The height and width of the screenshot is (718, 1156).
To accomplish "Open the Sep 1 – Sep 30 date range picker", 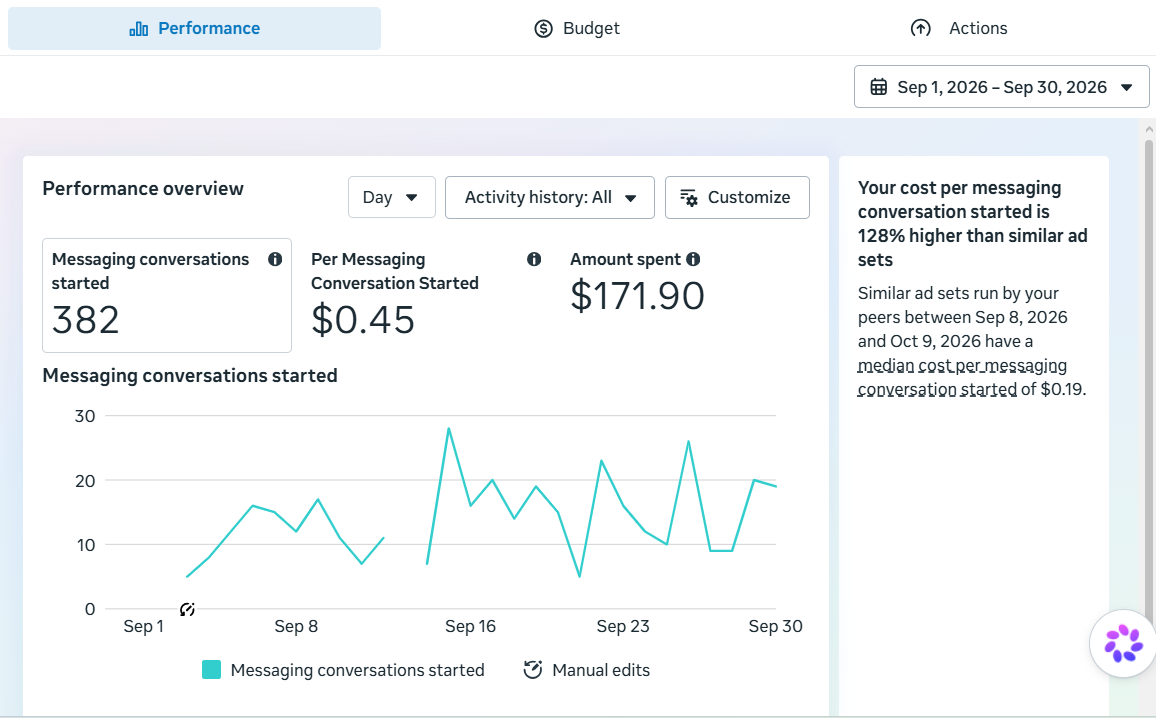I will (1001, 87).
